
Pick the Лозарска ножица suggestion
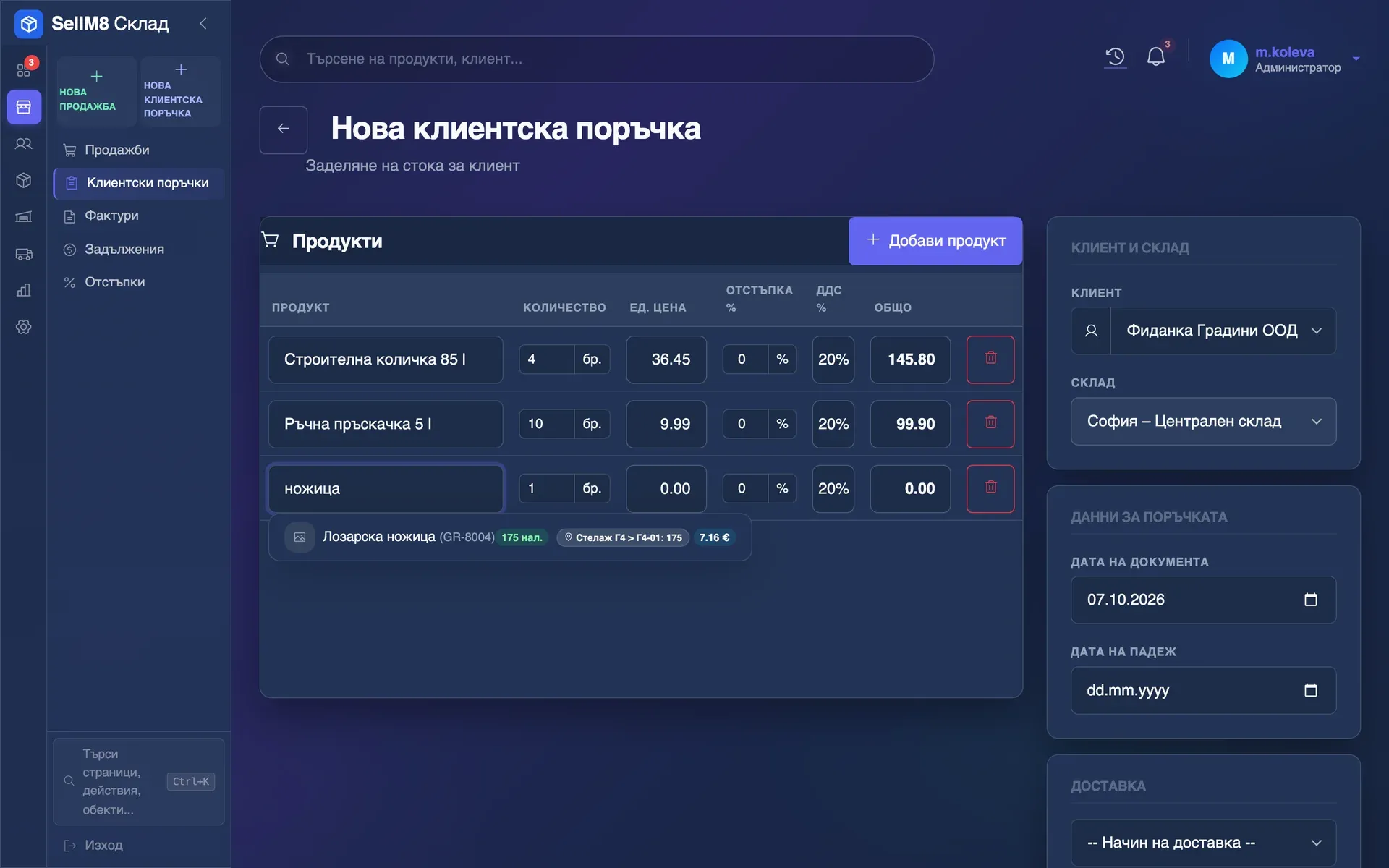(510, 537)
